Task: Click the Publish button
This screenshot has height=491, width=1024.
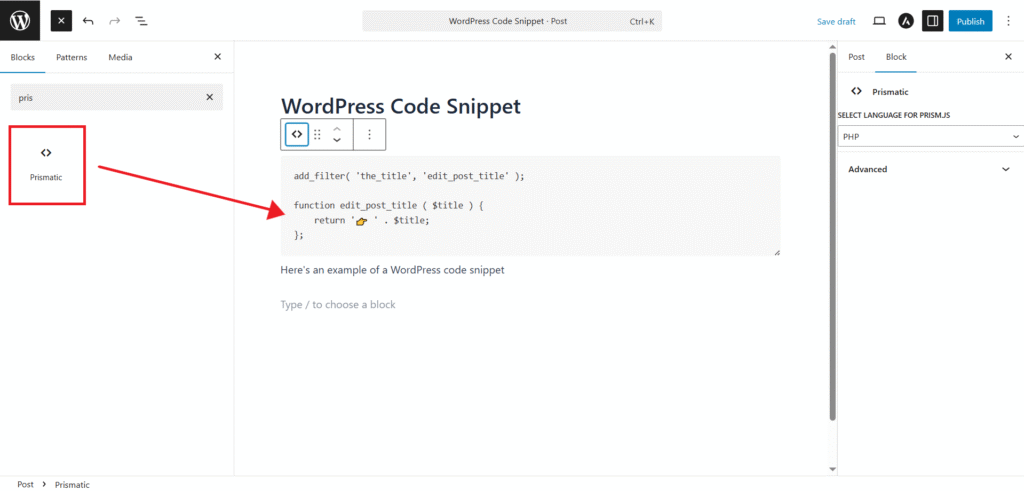Action: pos(970,21)
